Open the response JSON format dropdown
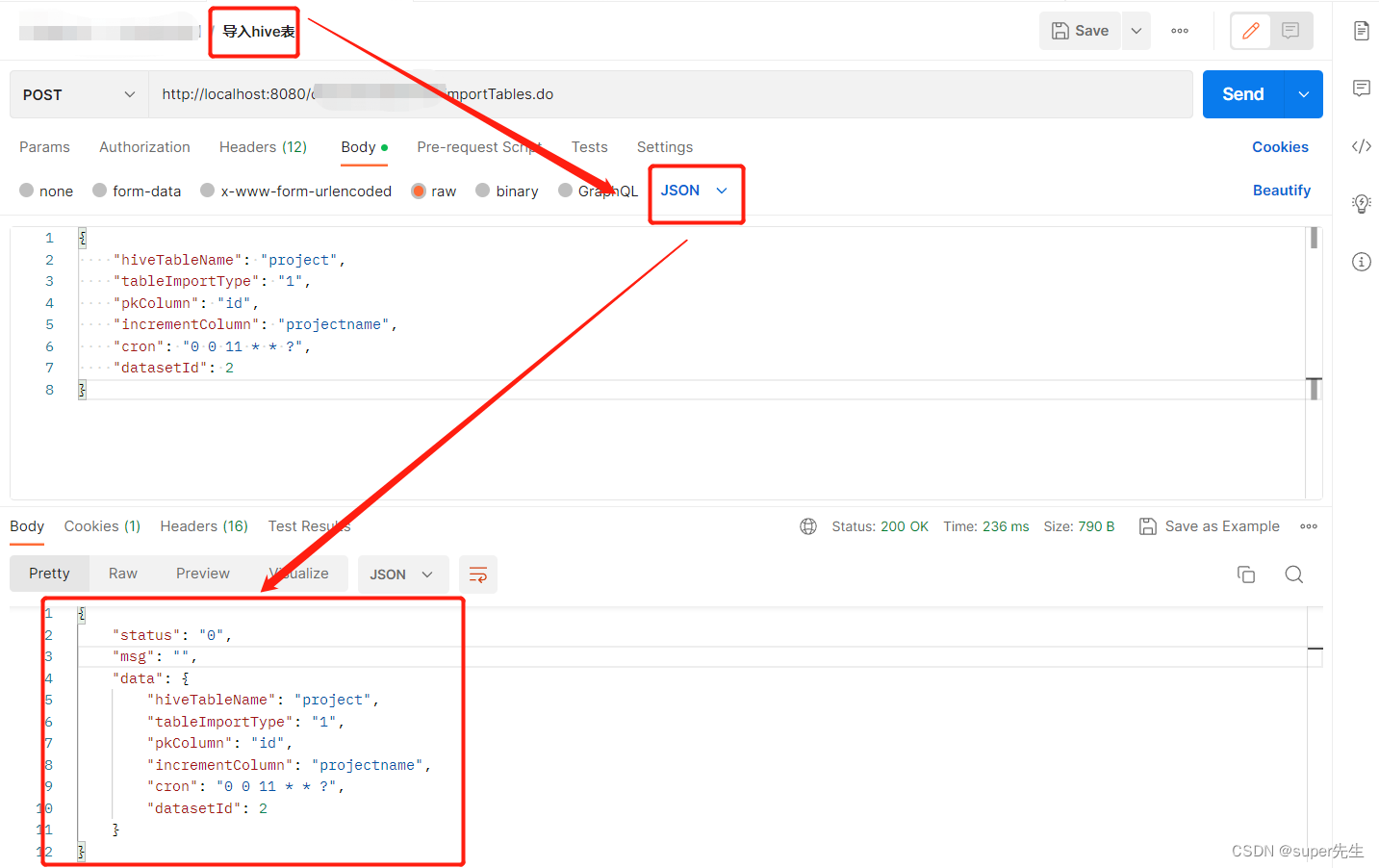Image resolution: width=1379 pixels, height=868 pixels. tap(402, 574)
